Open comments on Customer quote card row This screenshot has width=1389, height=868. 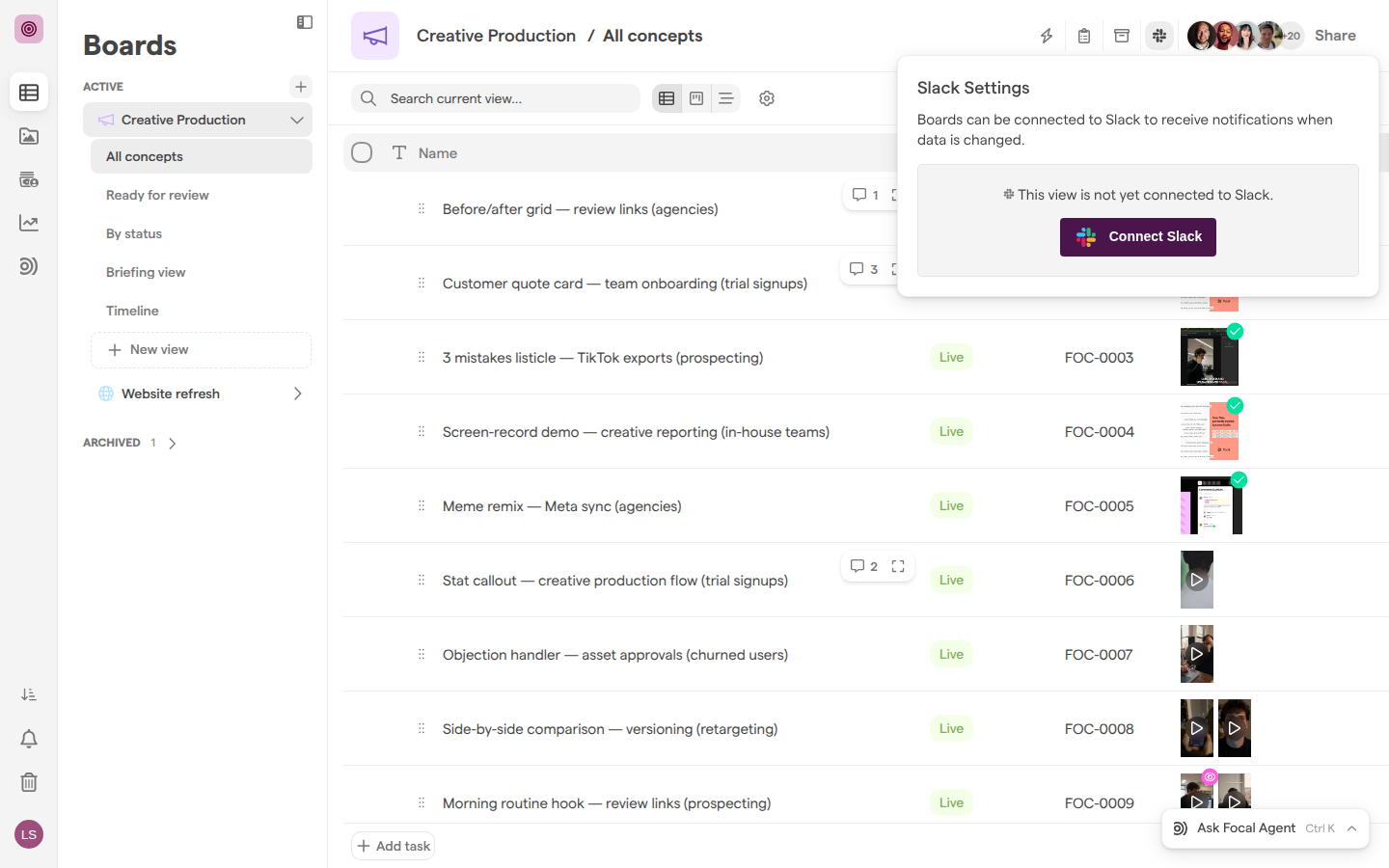863,269
